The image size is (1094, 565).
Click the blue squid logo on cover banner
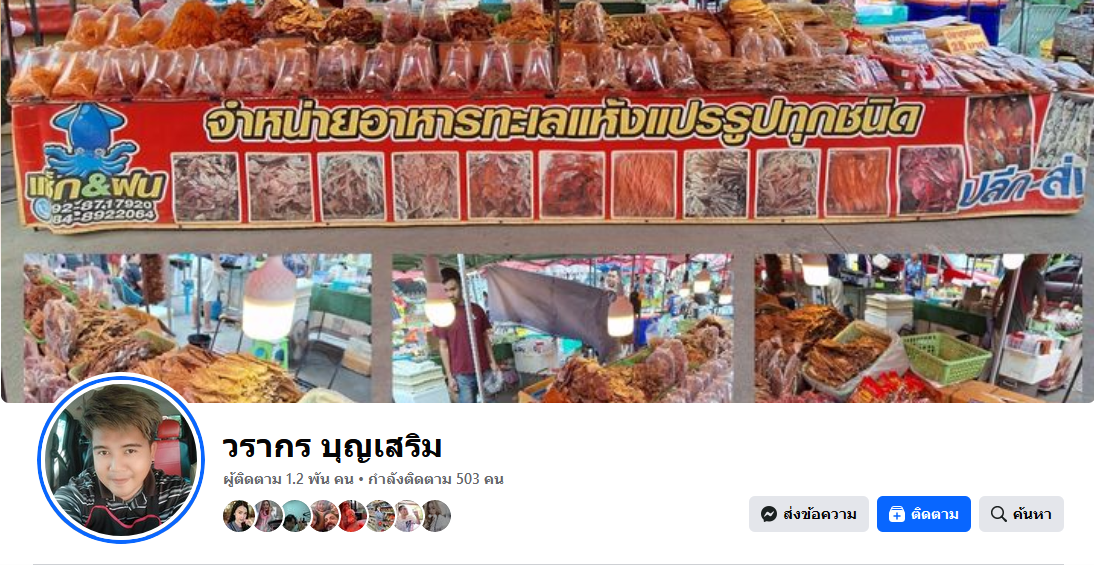pyautogui.click(x=89, y=140)
